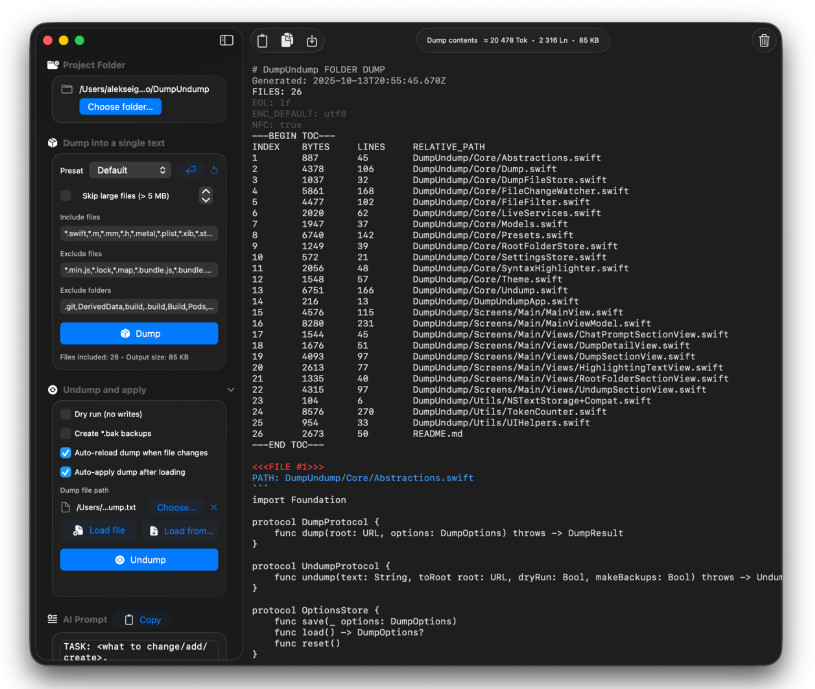This screenshot has width=815, height=689.
Task: Click 'Files included: 26 · Output size: 85 KB' status
Action: 124,357
